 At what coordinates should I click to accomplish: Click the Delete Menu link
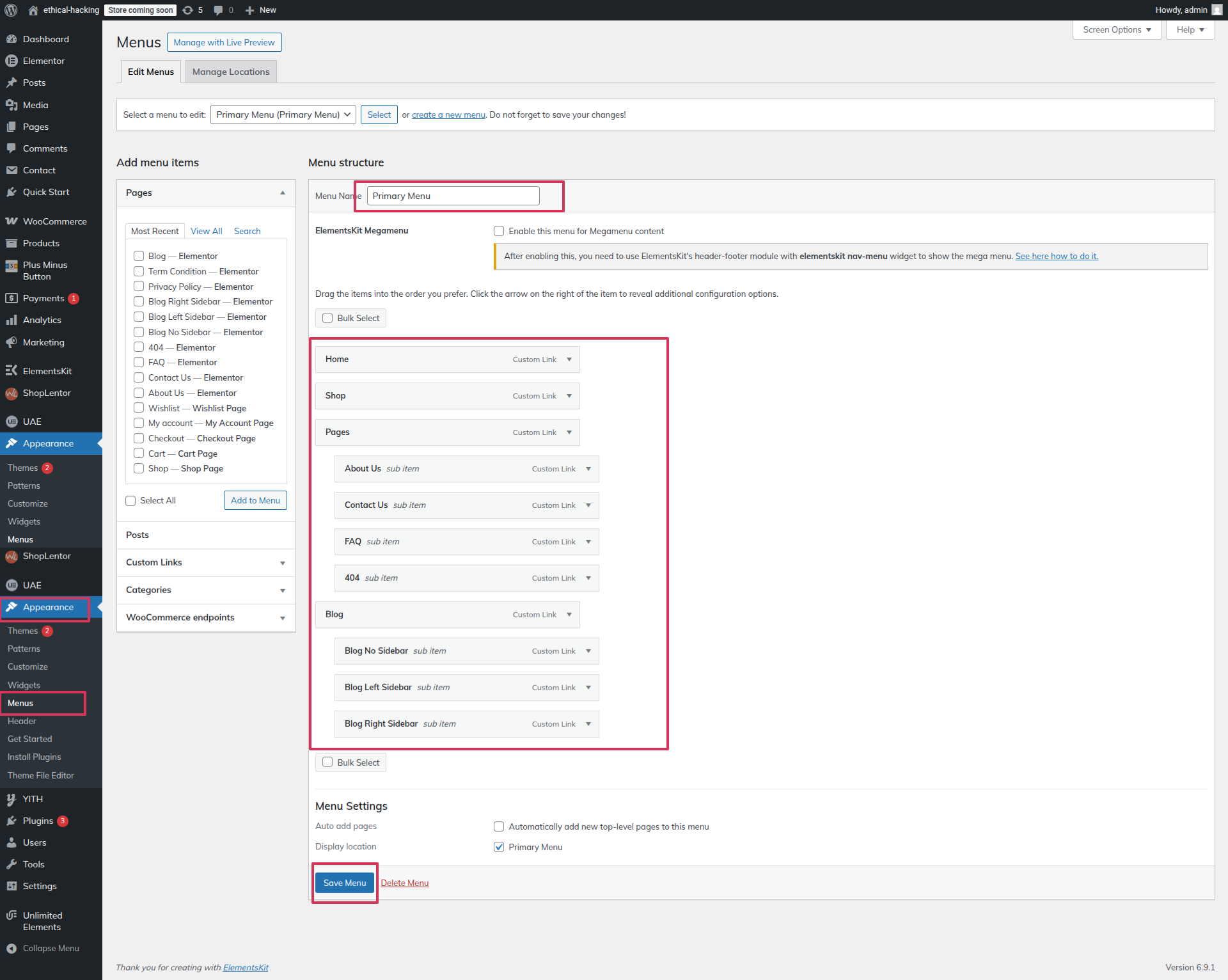point(404,883)
